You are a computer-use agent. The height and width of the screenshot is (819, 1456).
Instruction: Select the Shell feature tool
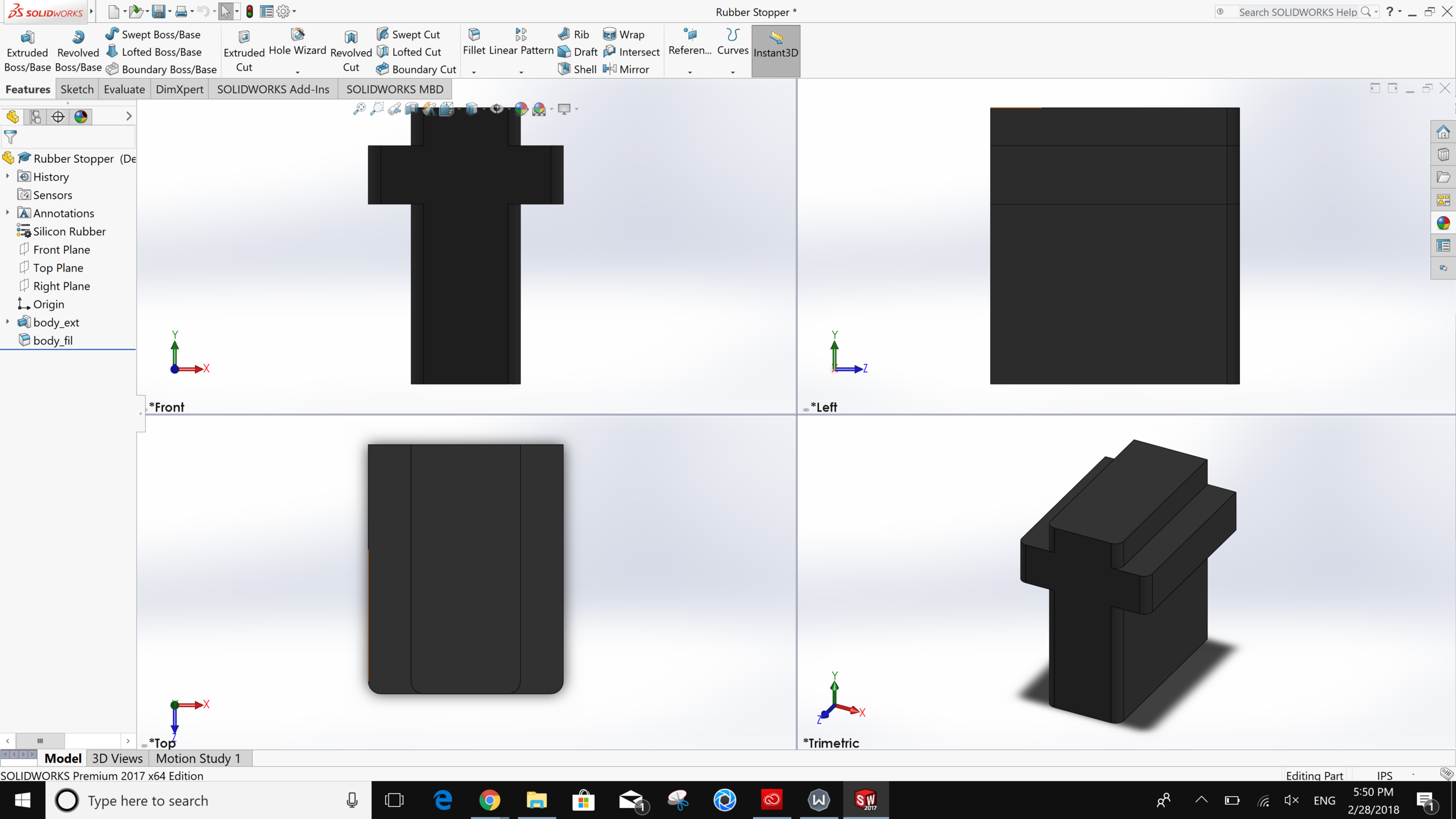pos(577,69)
